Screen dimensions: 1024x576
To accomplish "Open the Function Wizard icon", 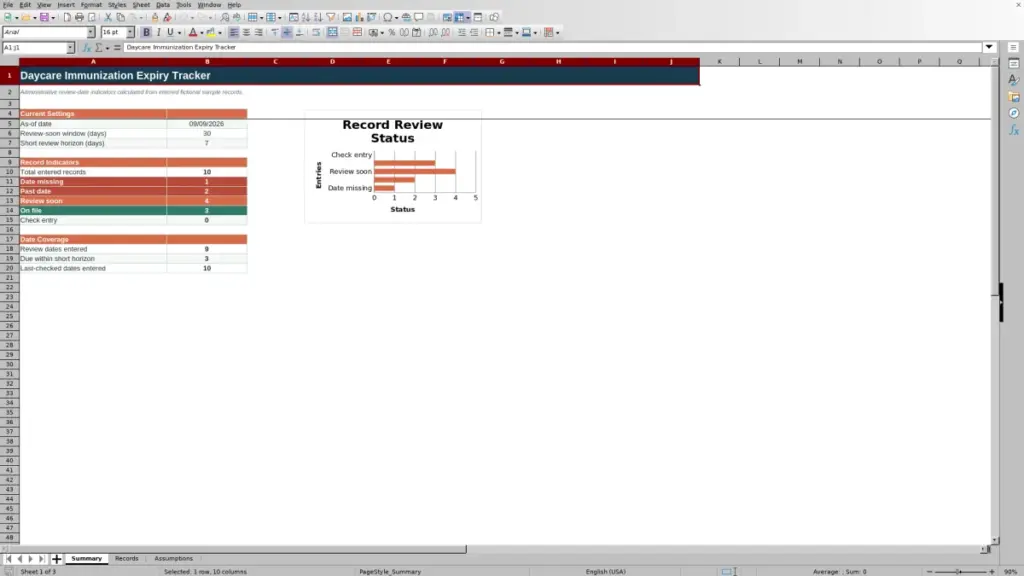I will click(x=87, y=48).
